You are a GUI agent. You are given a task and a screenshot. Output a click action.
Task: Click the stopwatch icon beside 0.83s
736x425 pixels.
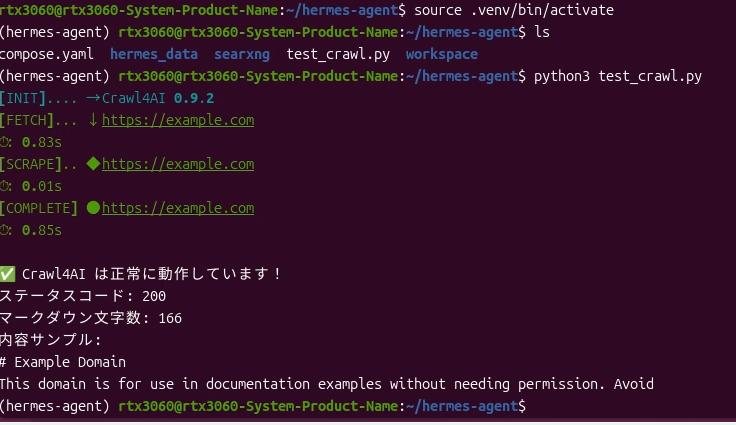6,142
